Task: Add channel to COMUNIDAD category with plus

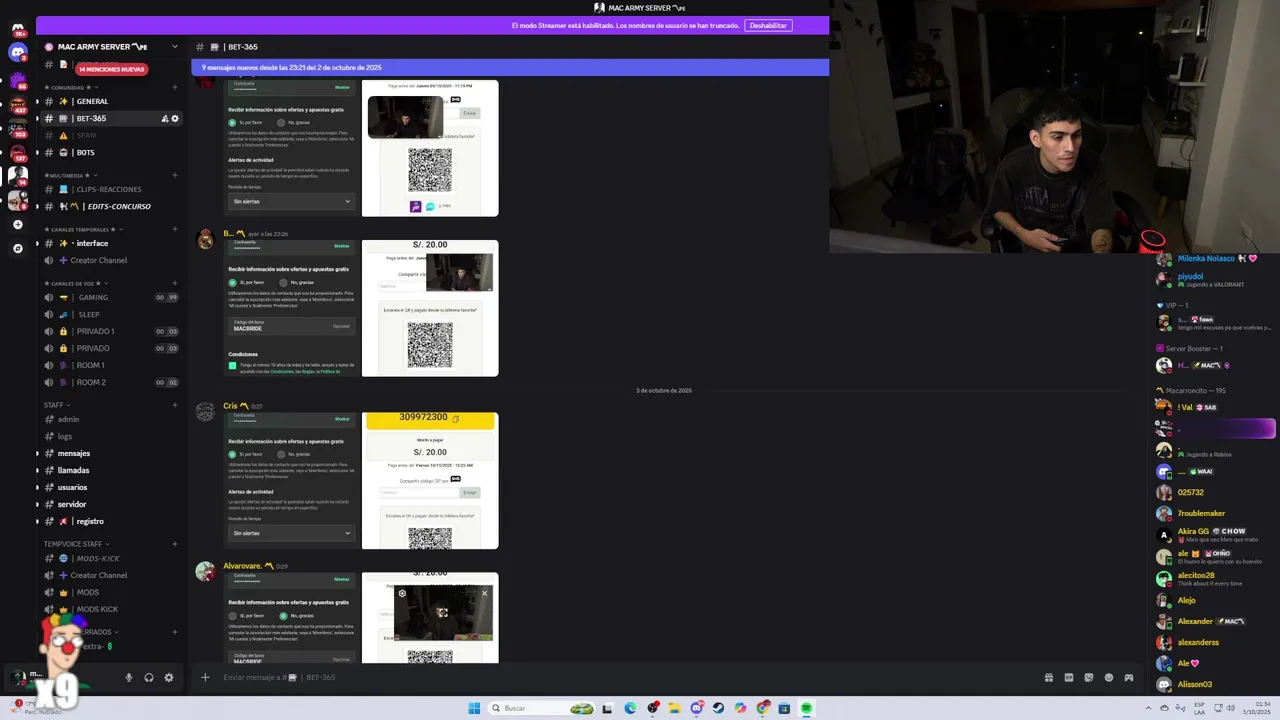Action: 175,87
